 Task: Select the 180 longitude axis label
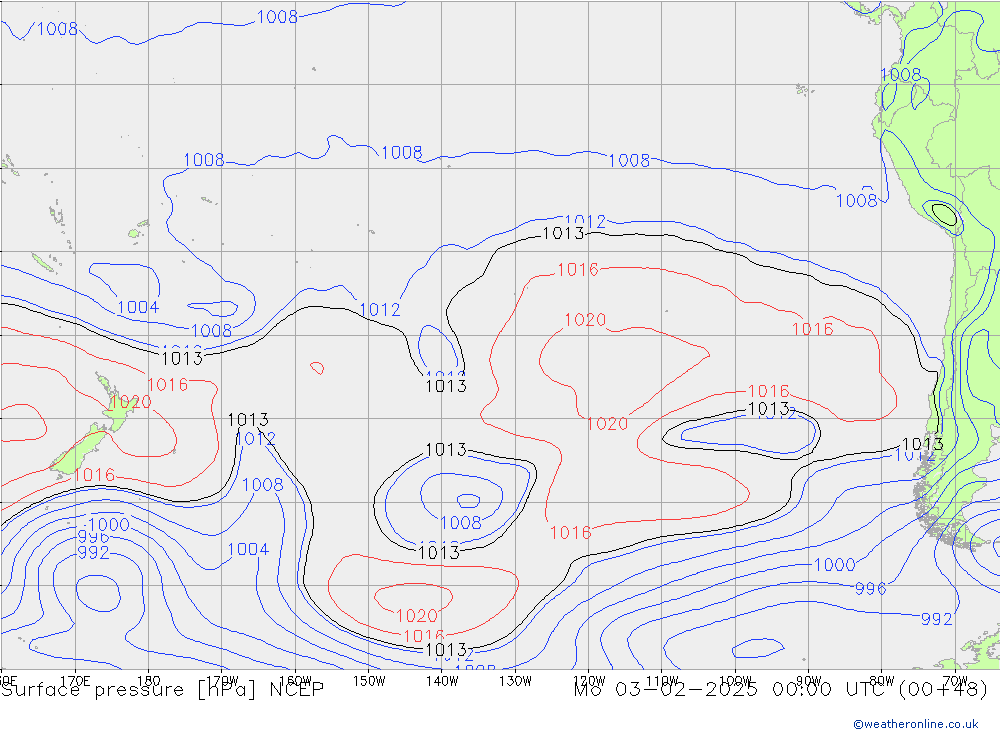pyautogui.click(x=149, y=681)
